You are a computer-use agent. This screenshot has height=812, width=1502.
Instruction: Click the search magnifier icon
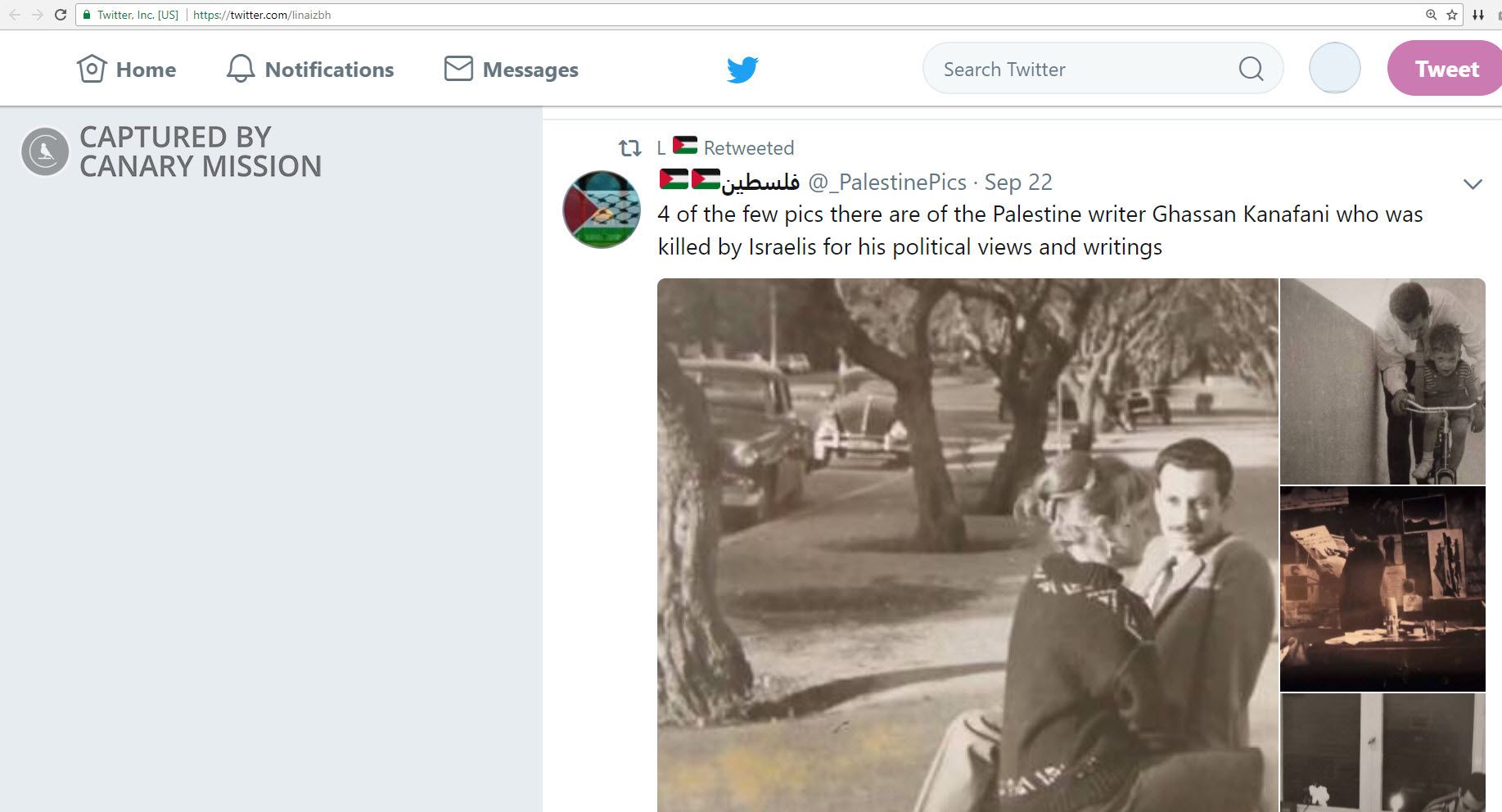coord(1251,69)
